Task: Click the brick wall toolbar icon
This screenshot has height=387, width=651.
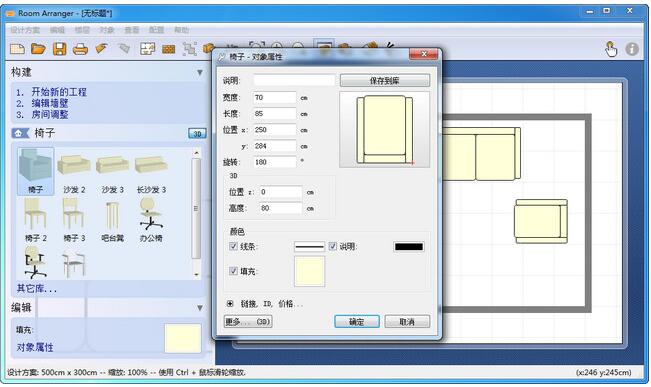Action: (x=168, y=49)
